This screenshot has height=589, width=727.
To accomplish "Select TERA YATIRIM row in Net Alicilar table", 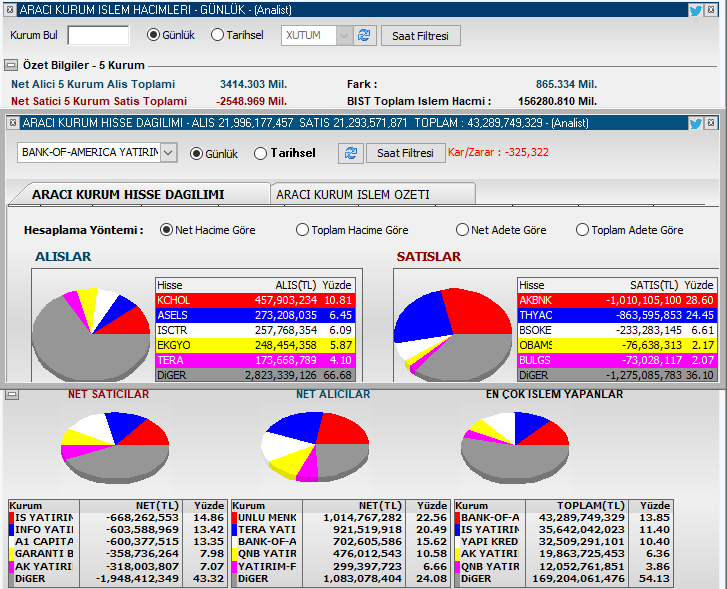I will (x=340, y=530).
